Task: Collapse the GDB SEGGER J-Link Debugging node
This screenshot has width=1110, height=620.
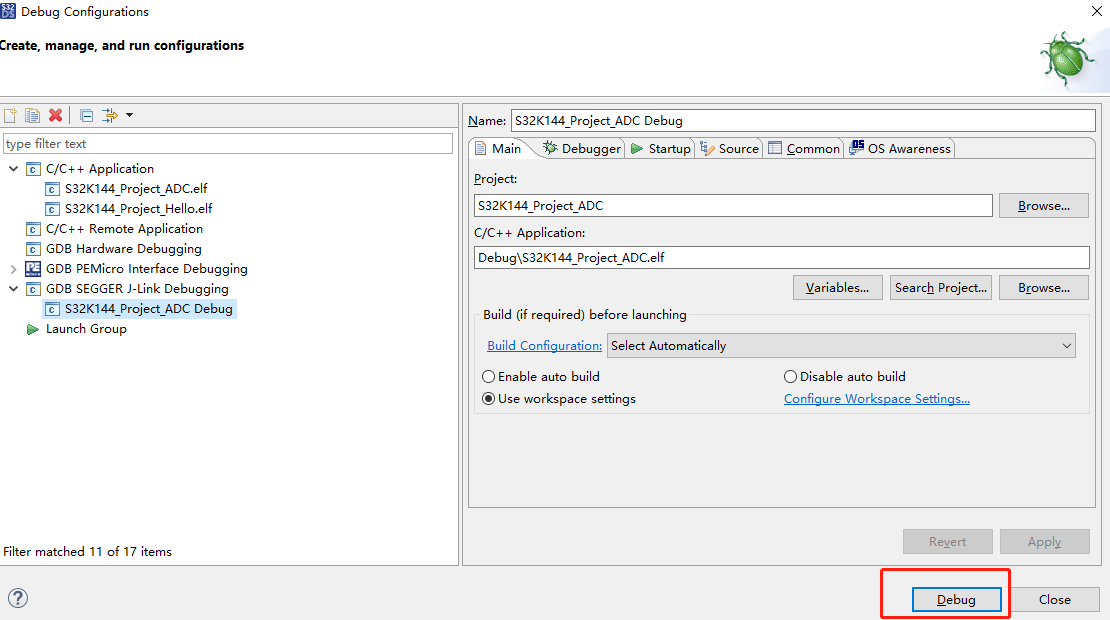Action: click(x=13, y=288)
